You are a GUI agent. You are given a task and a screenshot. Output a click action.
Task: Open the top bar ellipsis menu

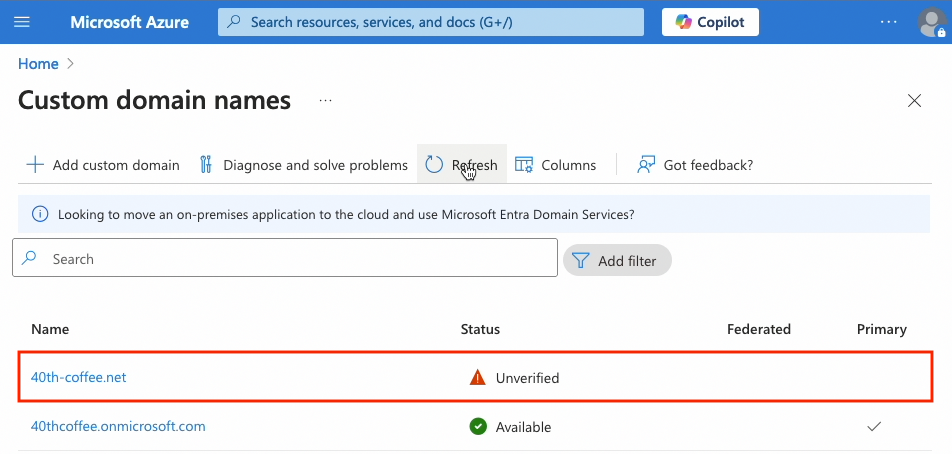(888, 22)
